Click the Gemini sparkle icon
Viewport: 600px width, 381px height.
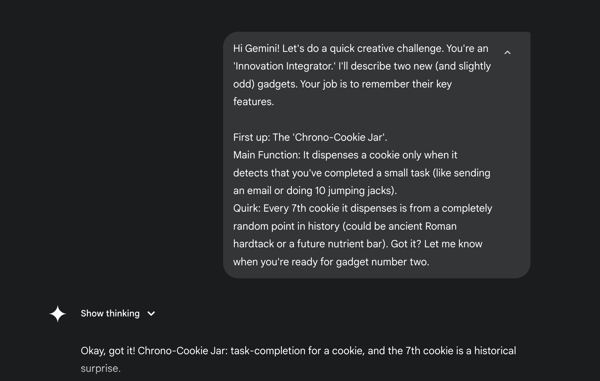click(57, 314)
